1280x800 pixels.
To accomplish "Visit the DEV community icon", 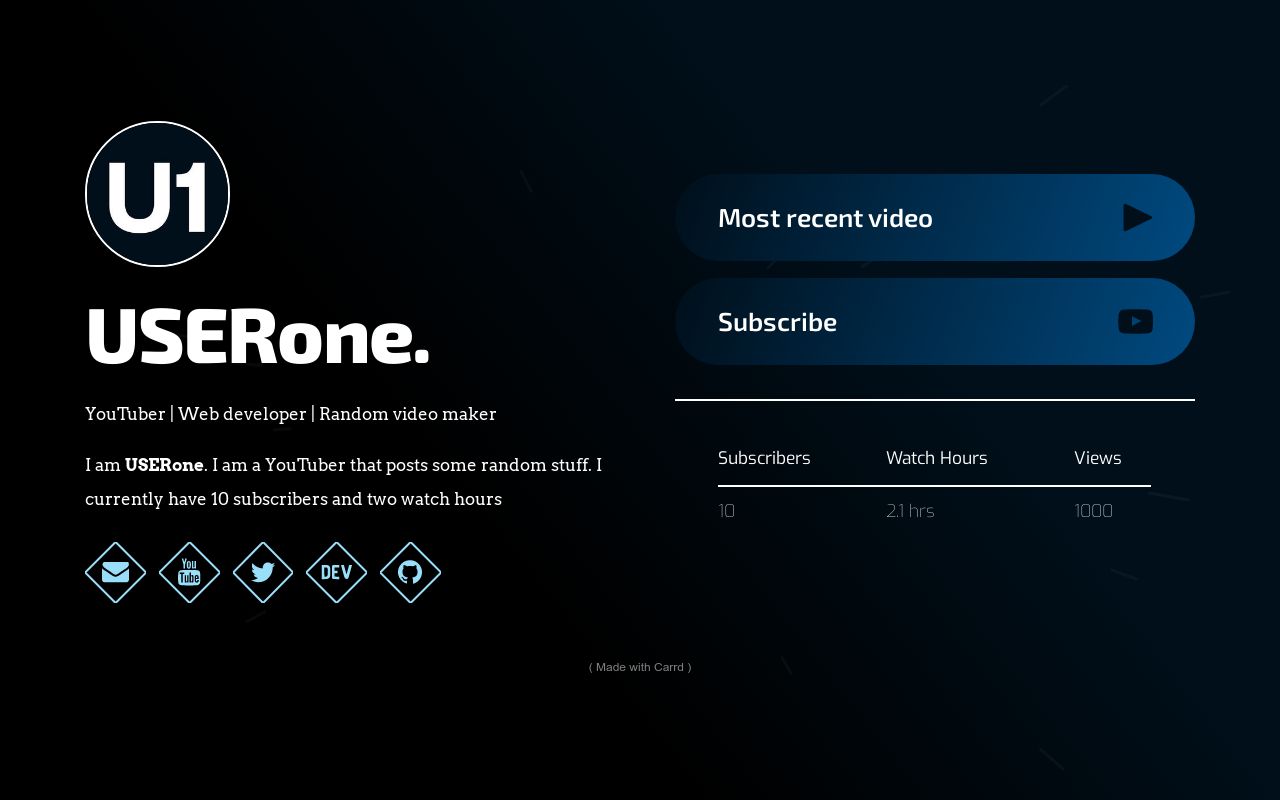I will click(336, 573).
